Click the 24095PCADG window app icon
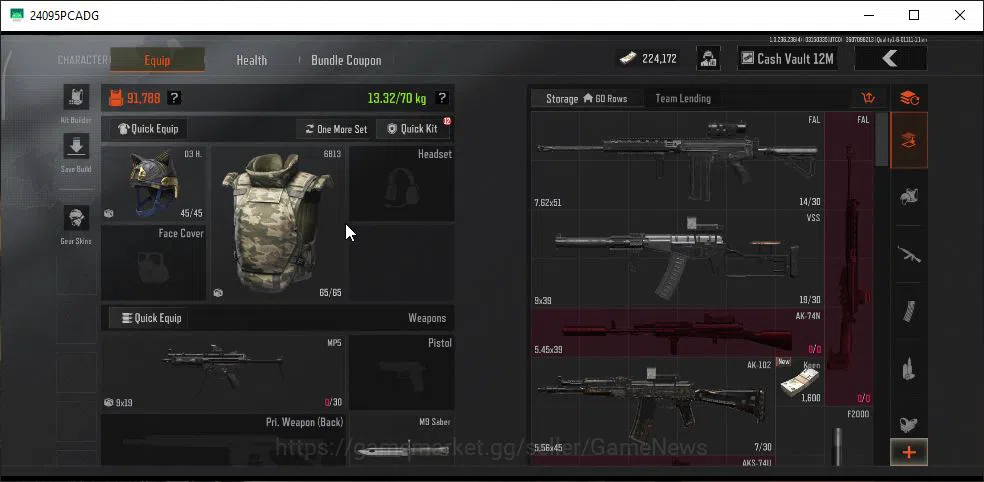The image size is (984, 482). (17, 15)
